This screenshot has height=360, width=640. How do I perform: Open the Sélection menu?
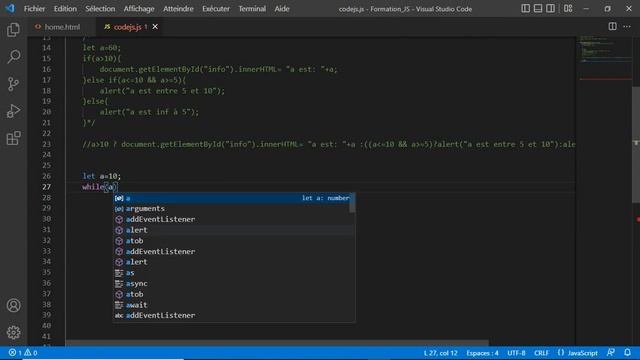point(100,9)
